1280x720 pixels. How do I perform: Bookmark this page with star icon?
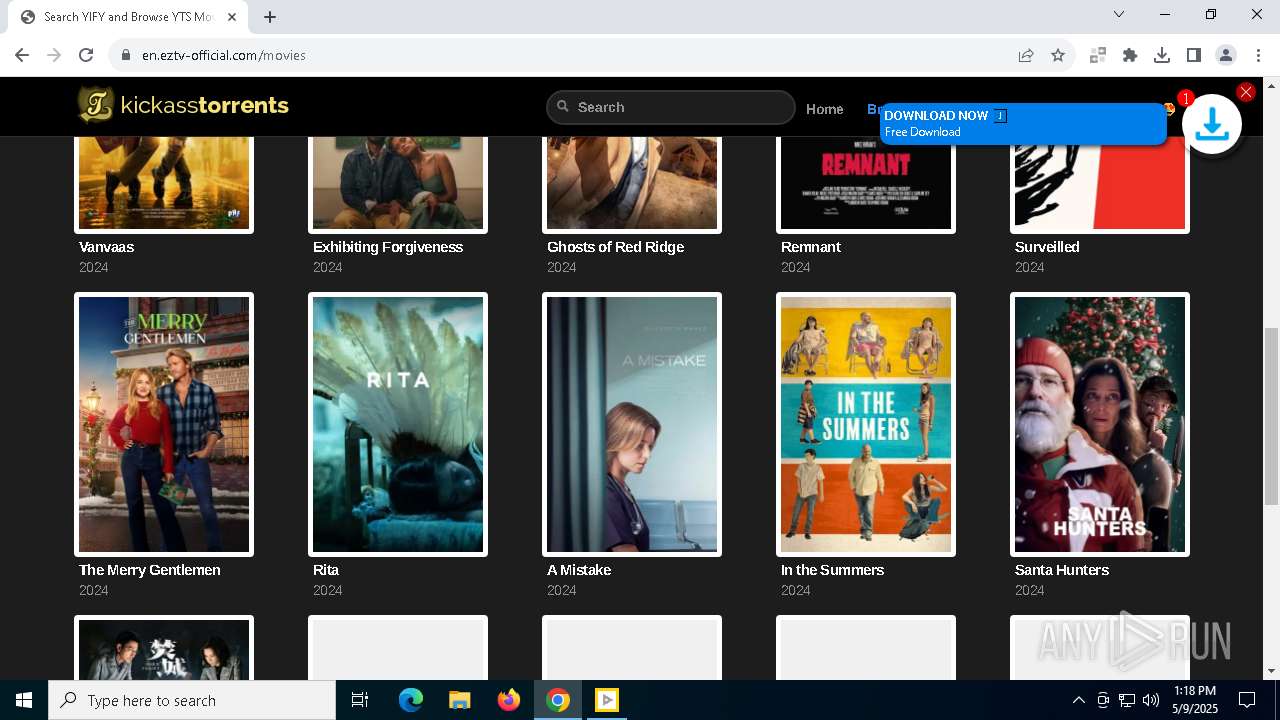pyautogui.click(x=1058, y=55)
